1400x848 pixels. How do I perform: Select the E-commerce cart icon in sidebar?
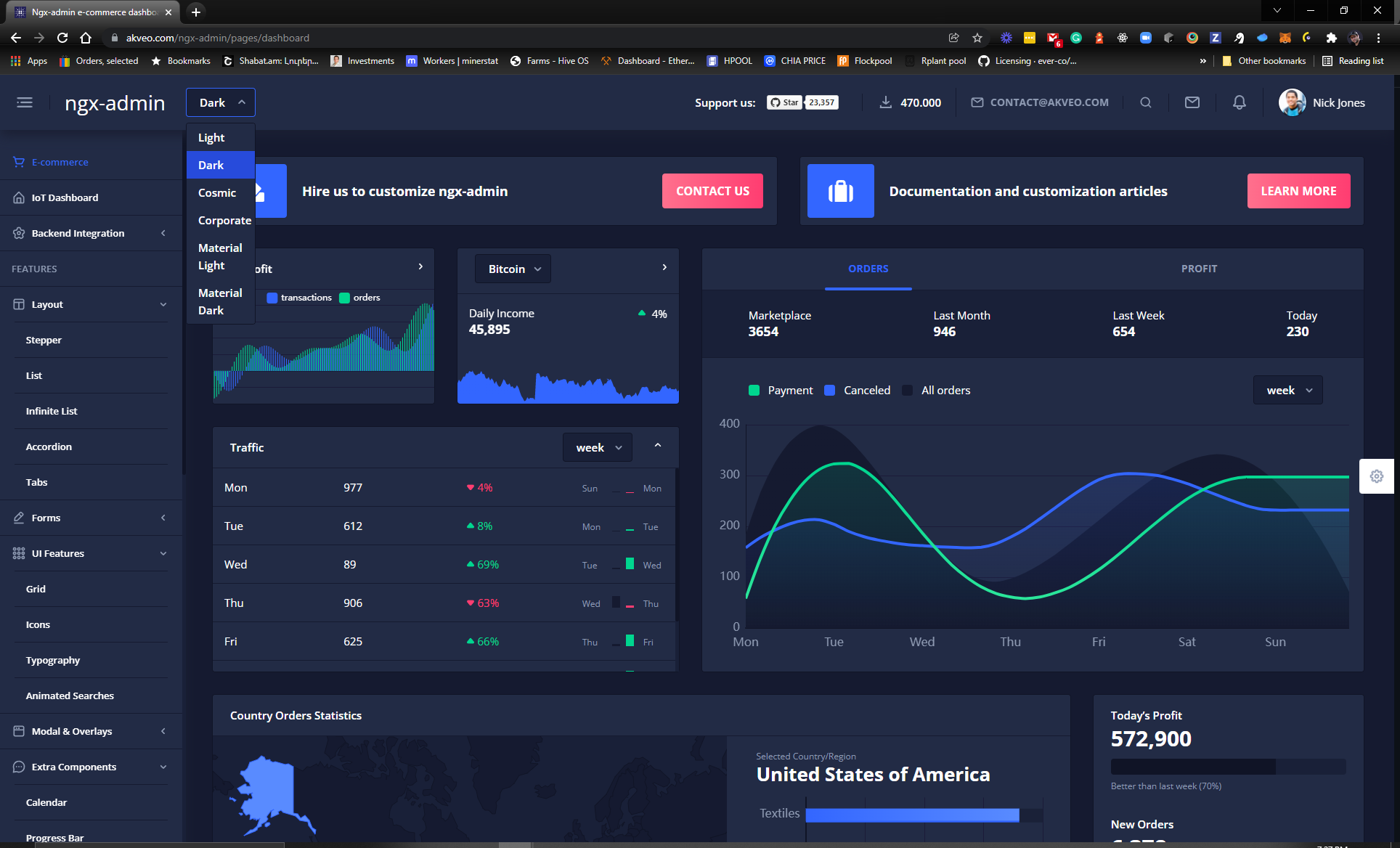tap(18, 162)
